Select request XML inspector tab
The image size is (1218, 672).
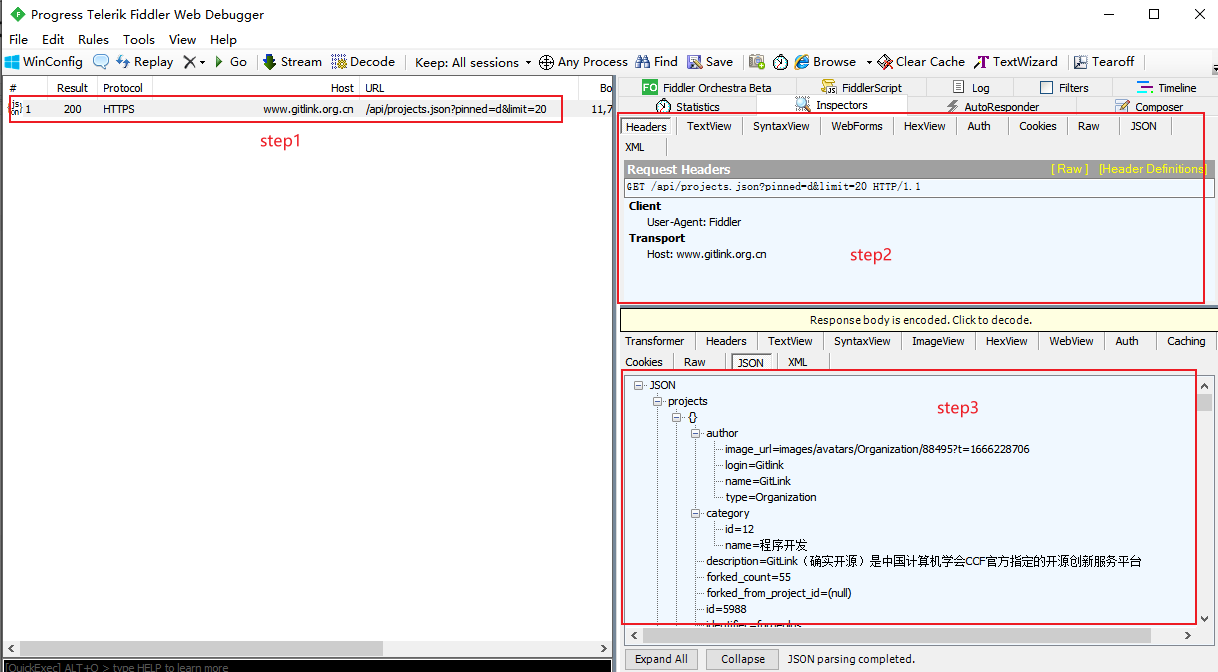point(635,147)
